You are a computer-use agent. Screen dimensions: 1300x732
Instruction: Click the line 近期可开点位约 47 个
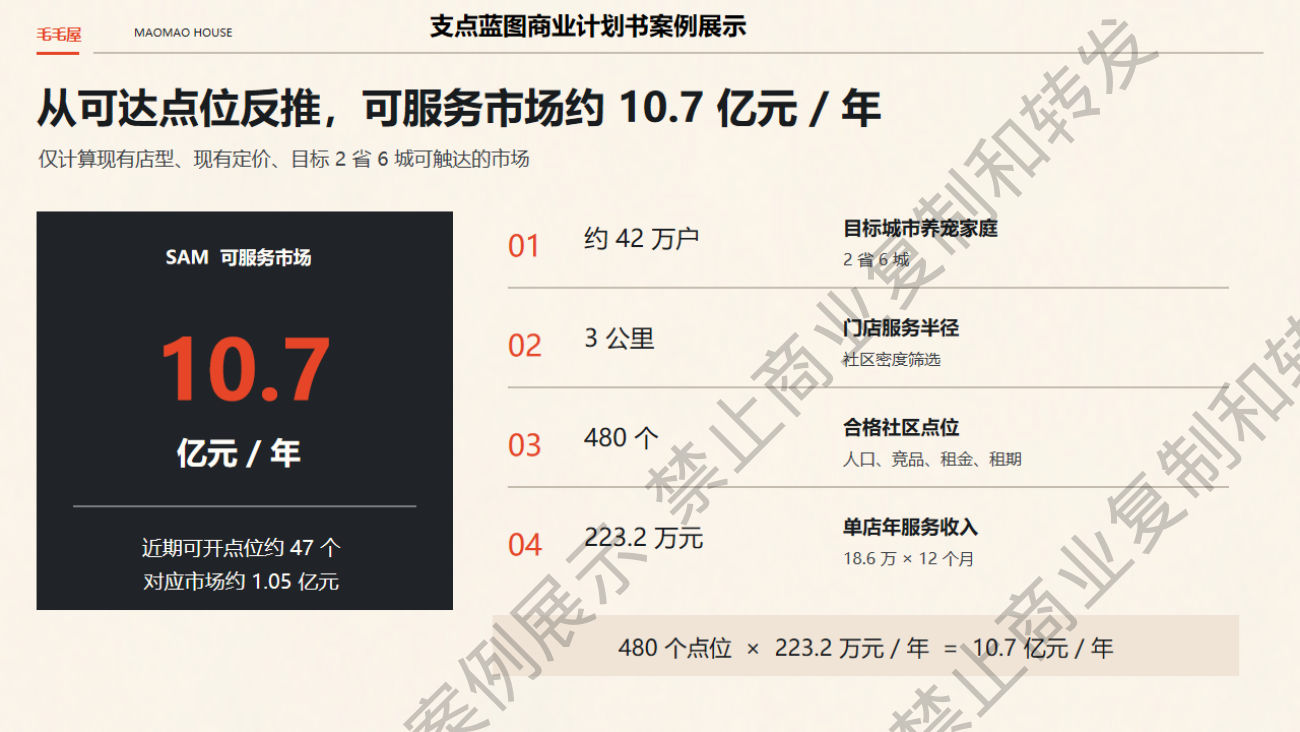pos(241,548)
